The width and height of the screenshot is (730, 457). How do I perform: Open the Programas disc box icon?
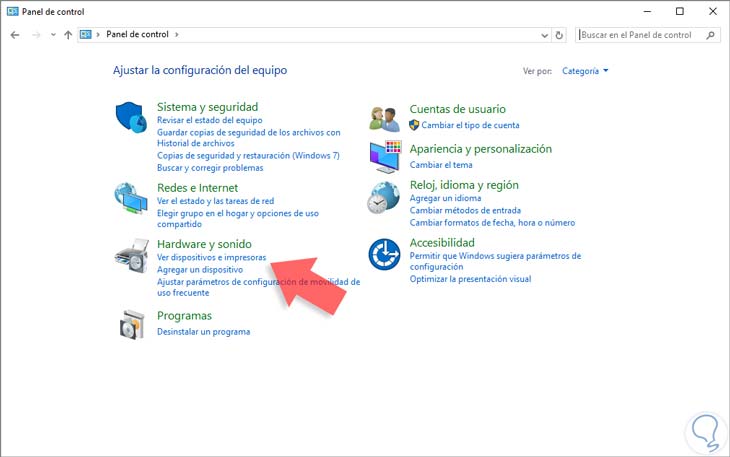132,324
